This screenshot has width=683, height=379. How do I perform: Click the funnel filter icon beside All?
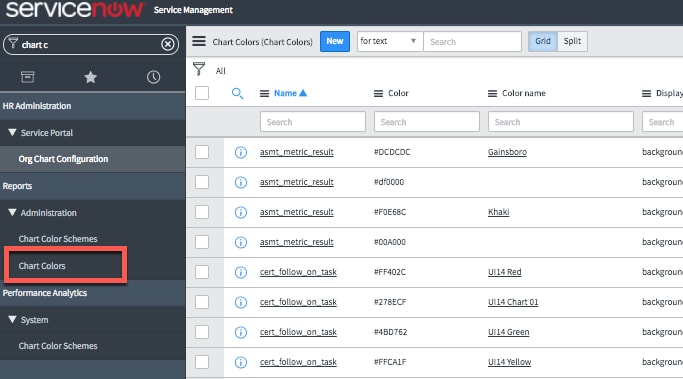tap(199, 69)
